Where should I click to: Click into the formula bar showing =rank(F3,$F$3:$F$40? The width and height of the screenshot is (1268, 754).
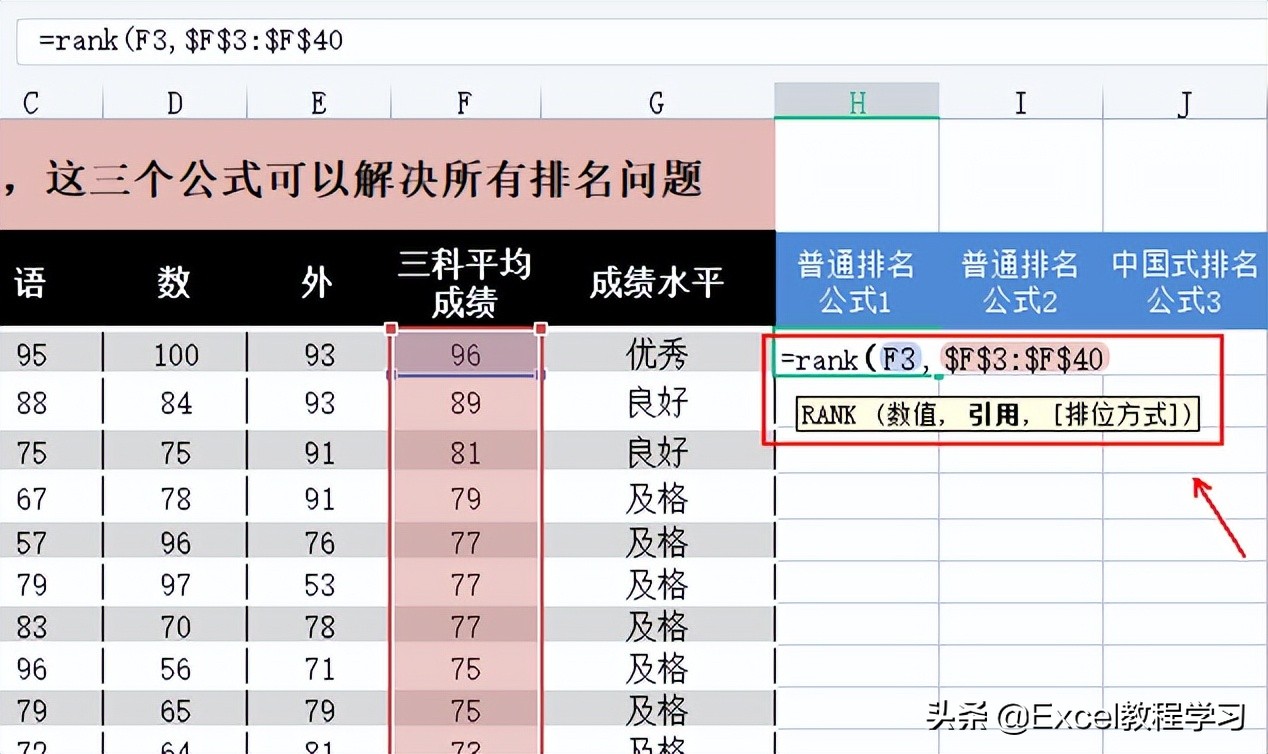tap(640, 41)
